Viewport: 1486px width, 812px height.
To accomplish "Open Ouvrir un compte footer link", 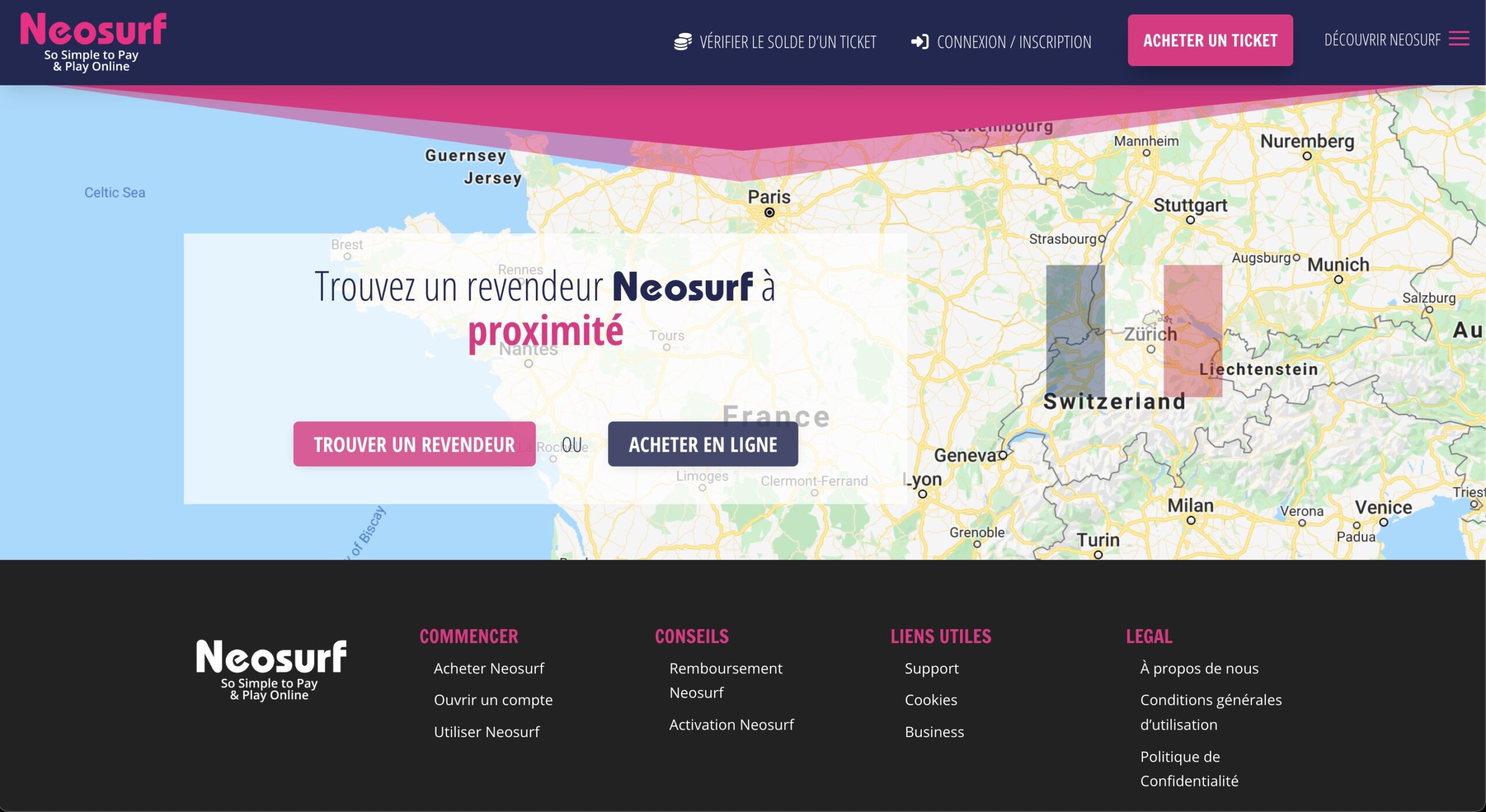I will tap(493, 700).
